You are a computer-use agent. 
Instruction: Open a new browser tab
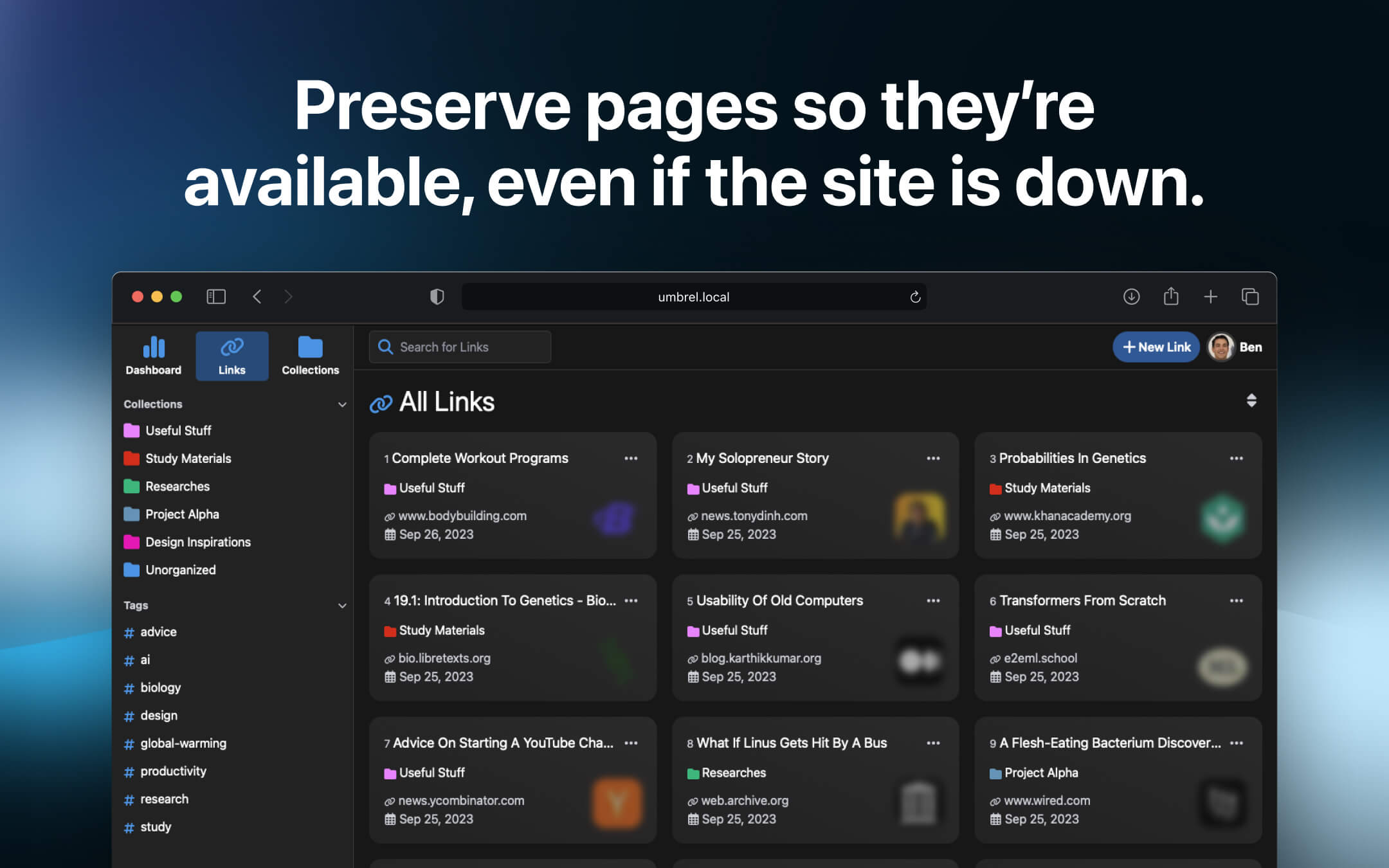(1210, 296)
